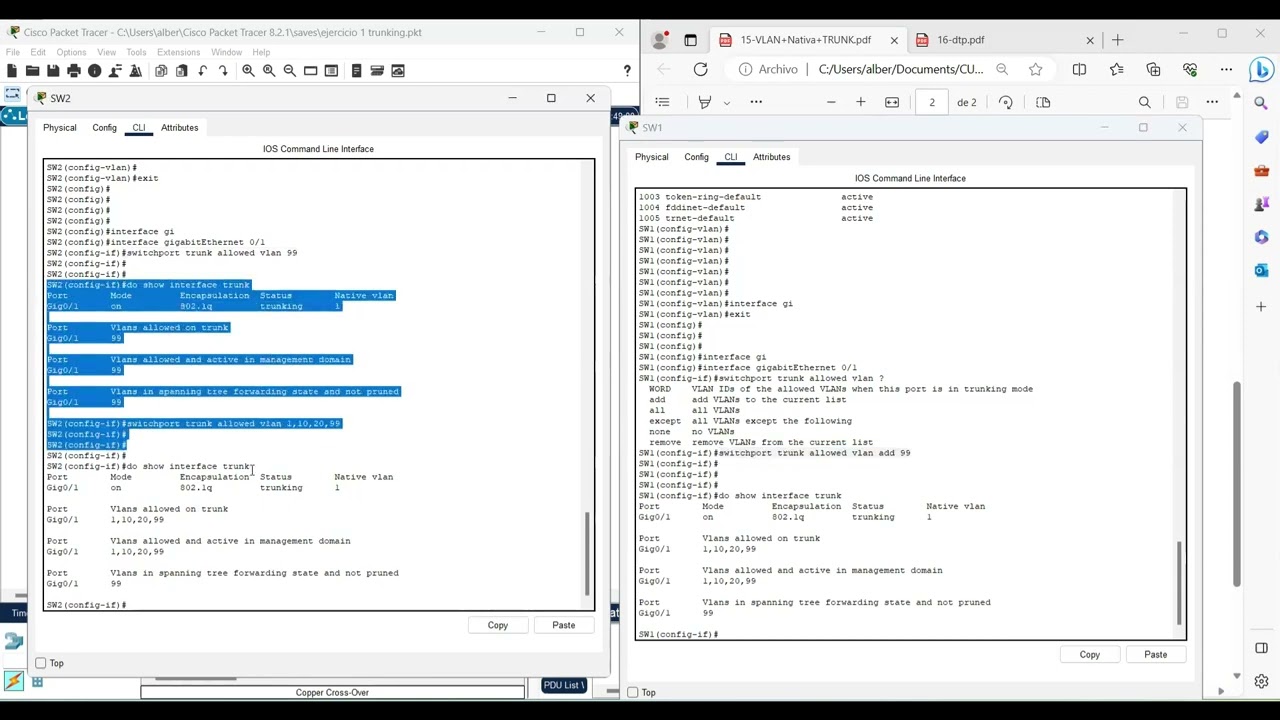The height and width of the screenshot is (720, 1280).
Task: Click Paste button in SW2 window
Action: pyautogui.click(x=564, y=625)
